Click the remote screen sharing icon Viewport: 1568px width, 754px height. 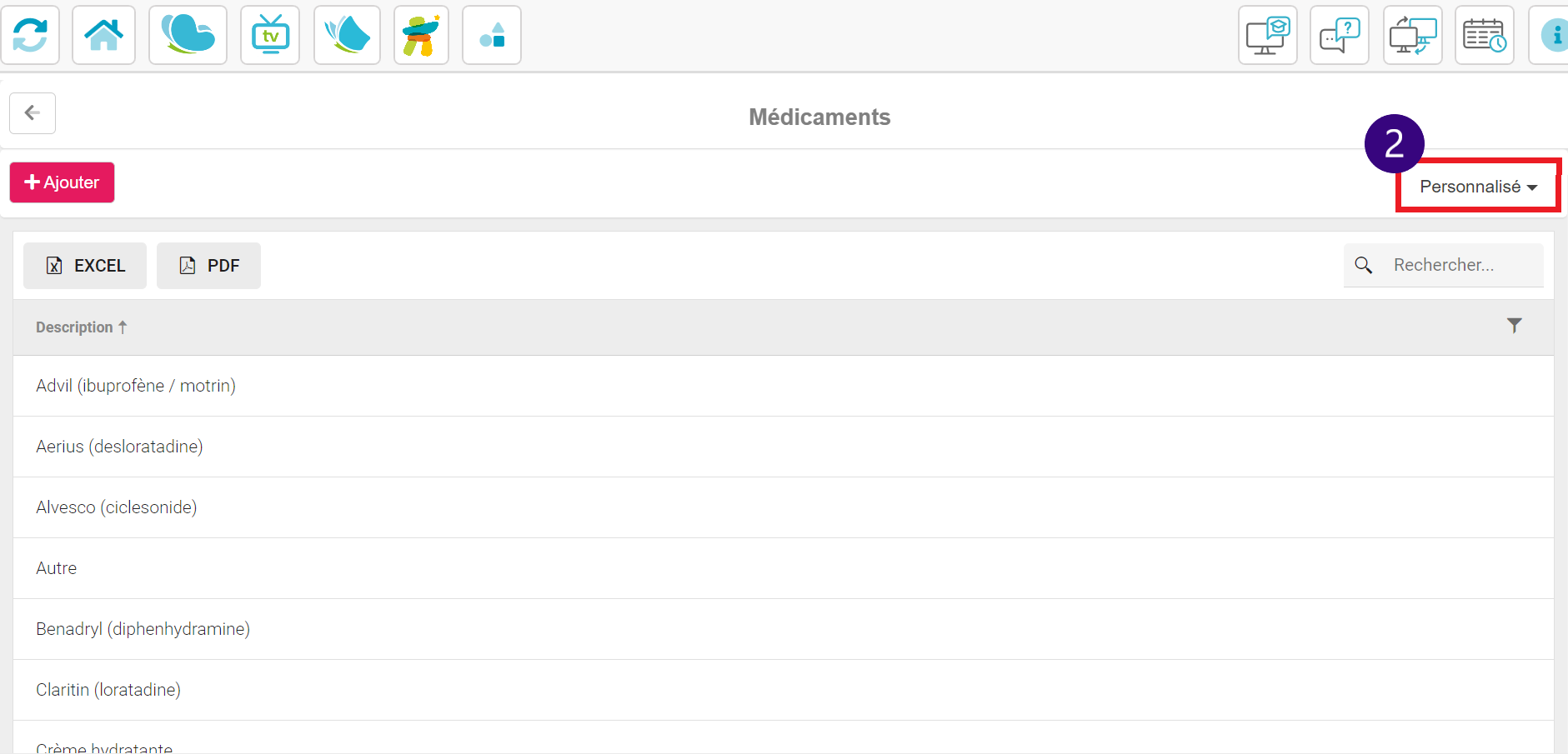1413,35
